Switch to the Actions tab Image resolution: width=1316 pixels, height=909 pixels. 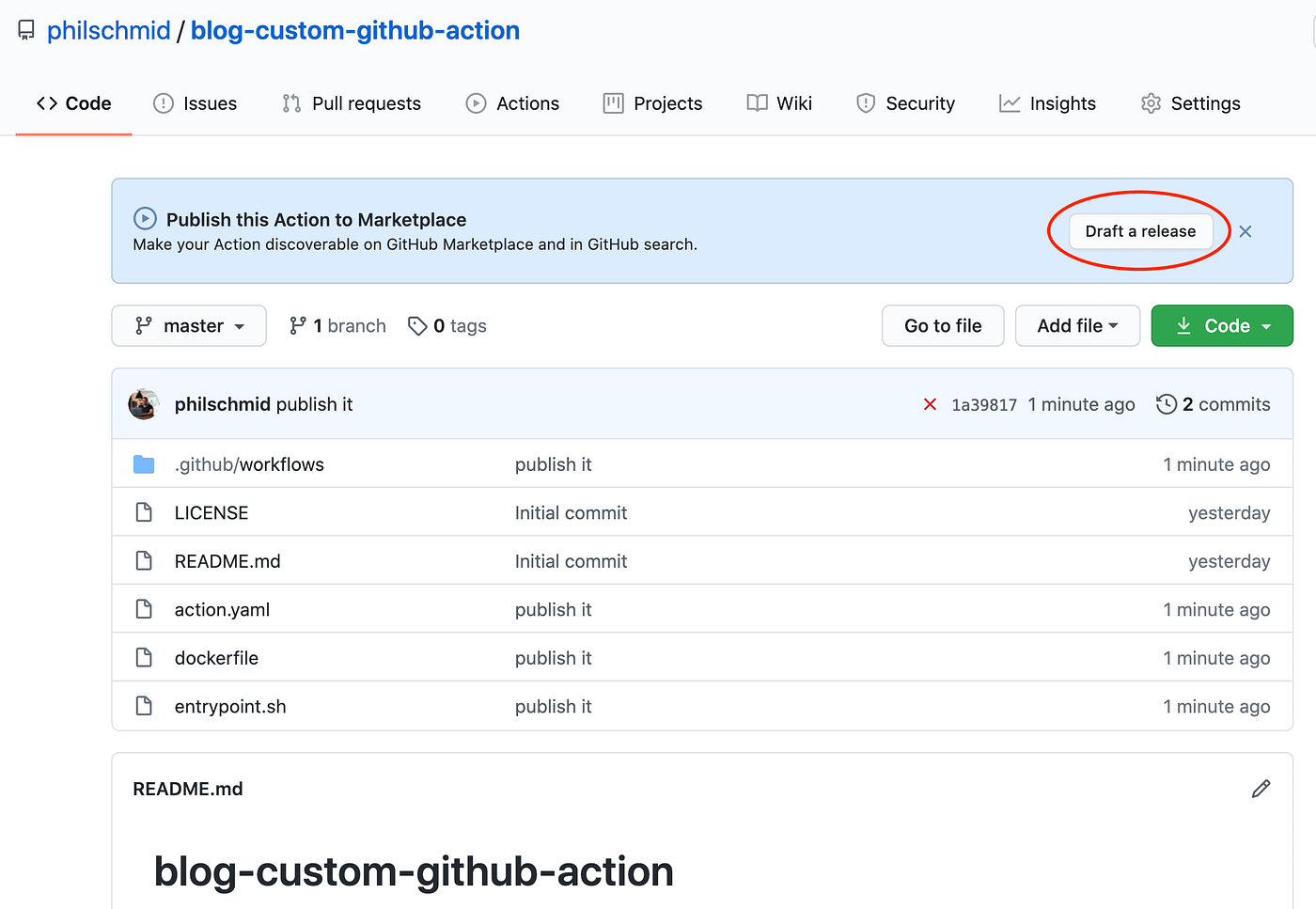click(512, 103)
